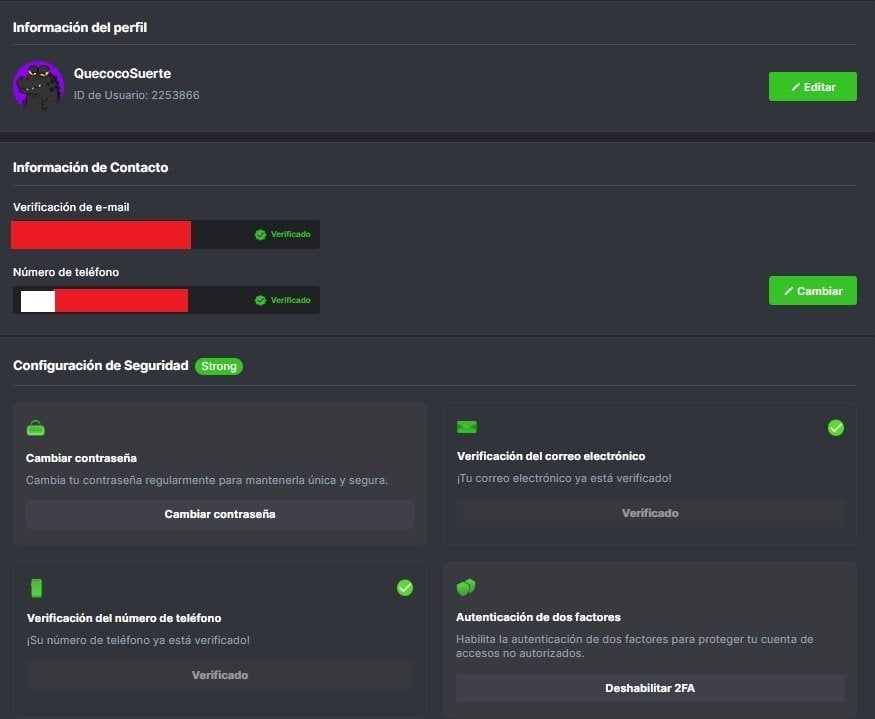875x719 pixels.
Task: Click the green checkmark circle on the email verification card
Action: [836, 428]
